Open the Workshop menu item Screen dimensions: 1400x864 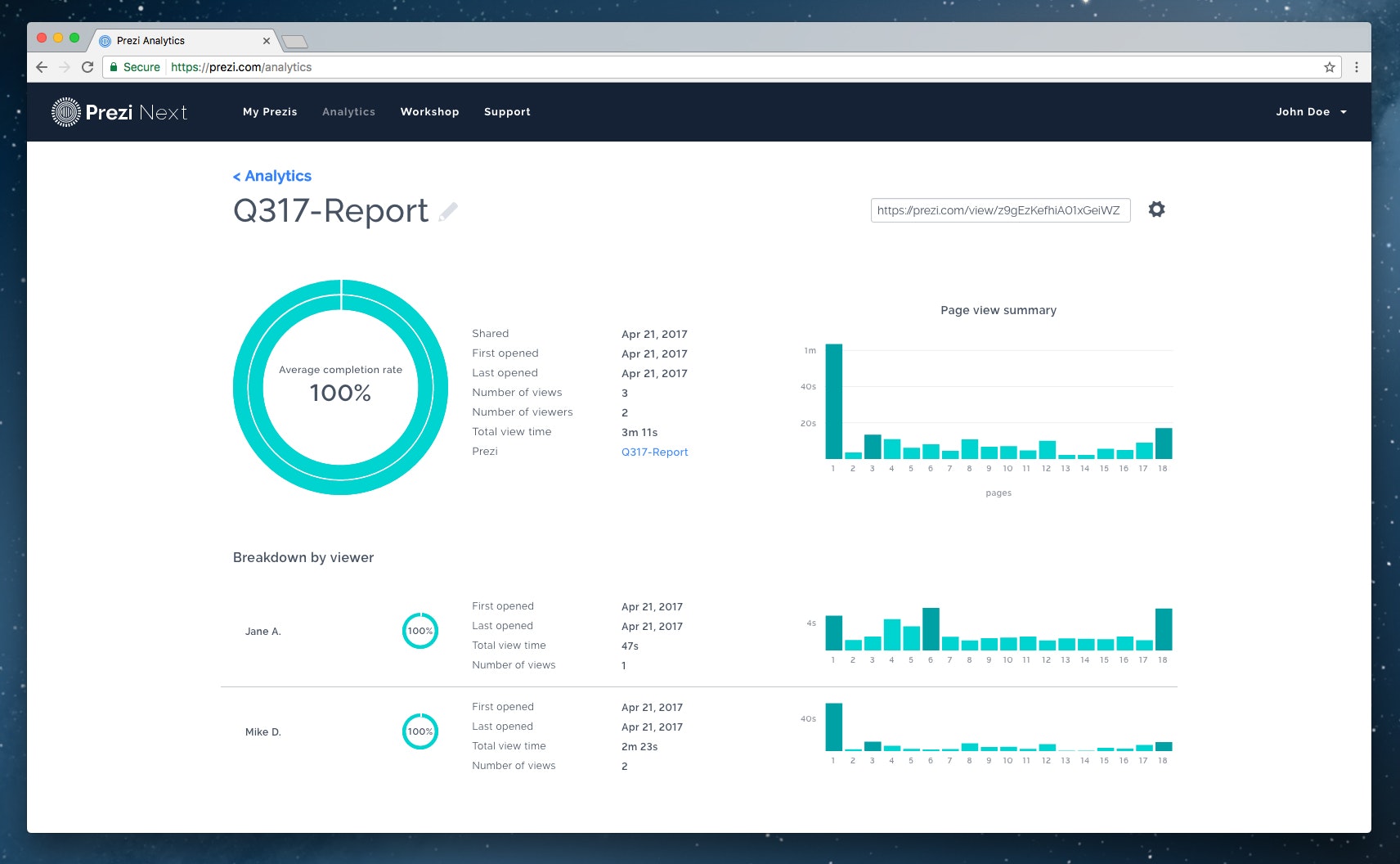coord(429,112)
